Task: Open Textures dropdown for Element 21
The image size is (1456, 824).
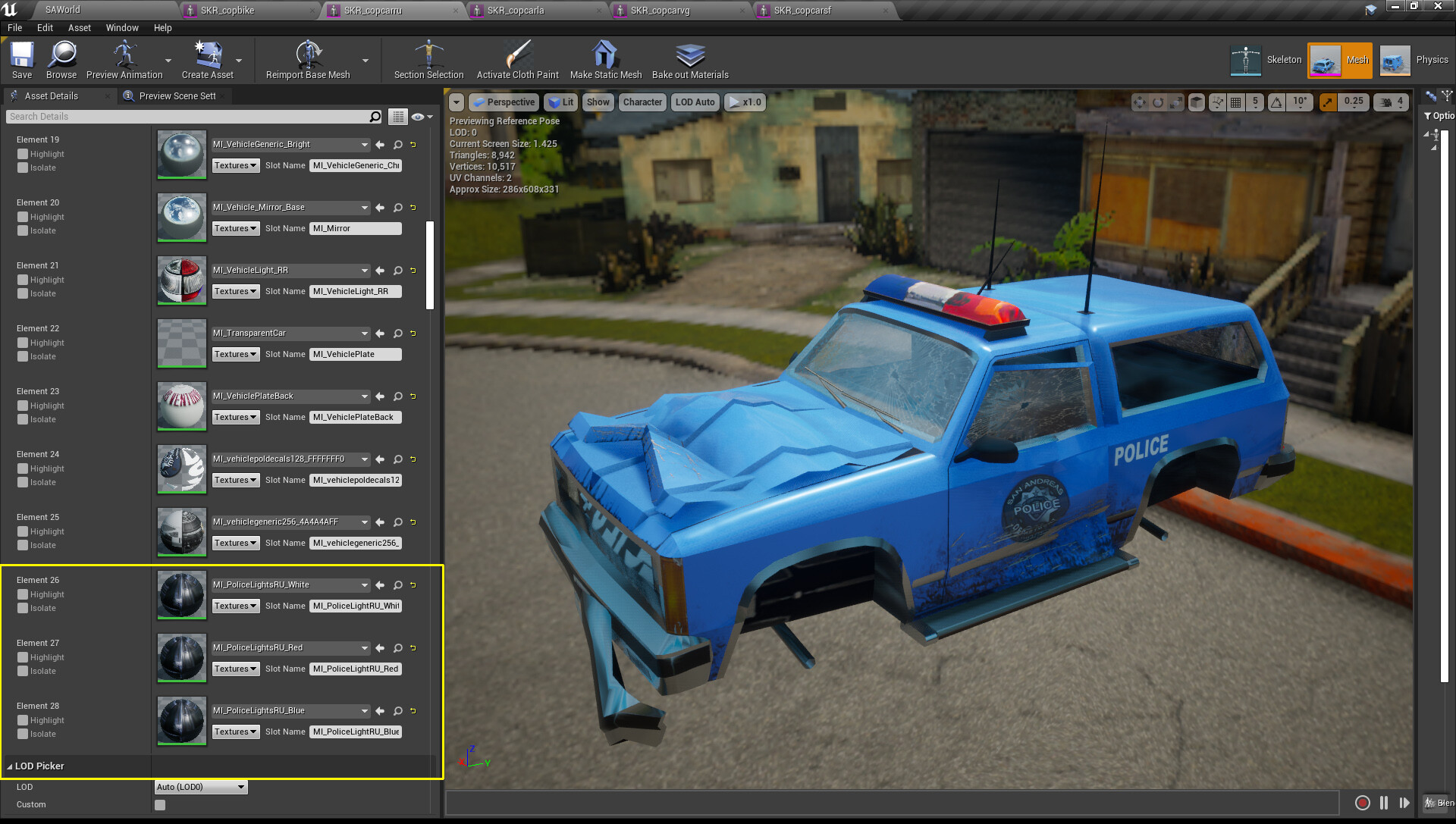Action: click(x=235, y=291)
